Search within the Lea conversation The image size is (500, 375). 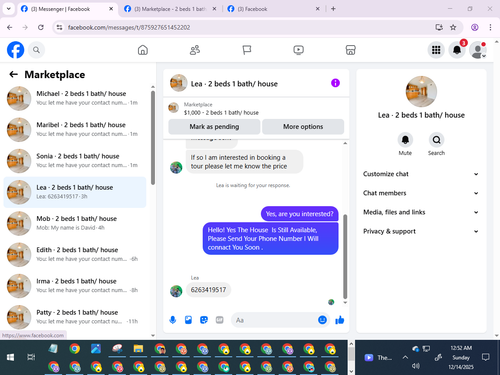436,140
